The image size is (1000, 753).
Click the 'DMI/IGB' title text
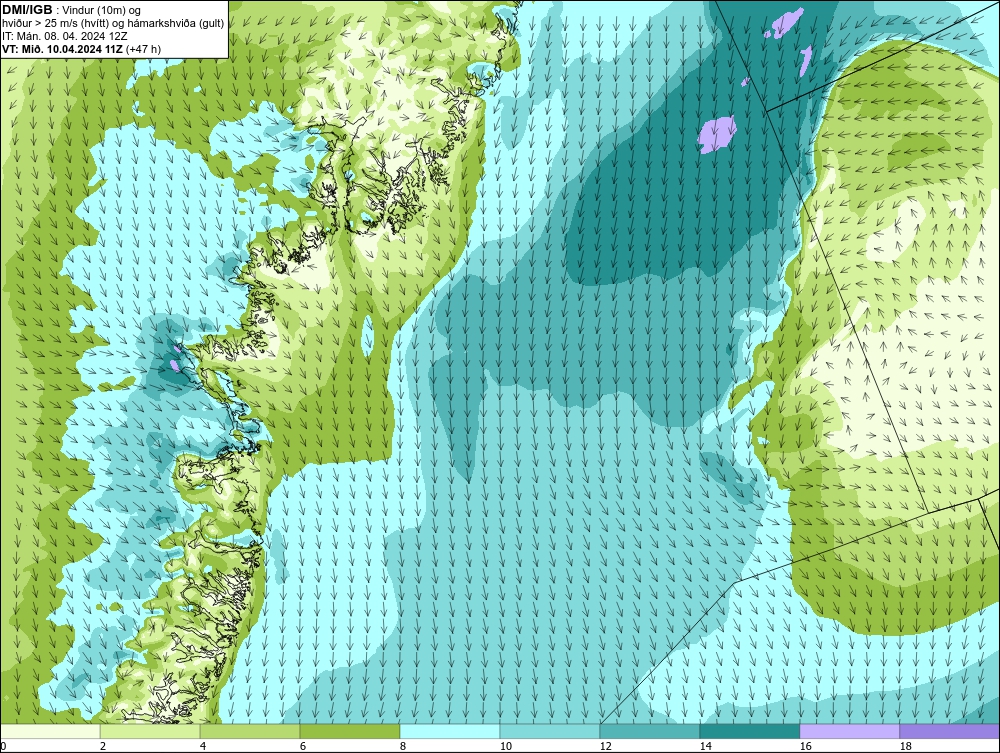coord(27,10)
